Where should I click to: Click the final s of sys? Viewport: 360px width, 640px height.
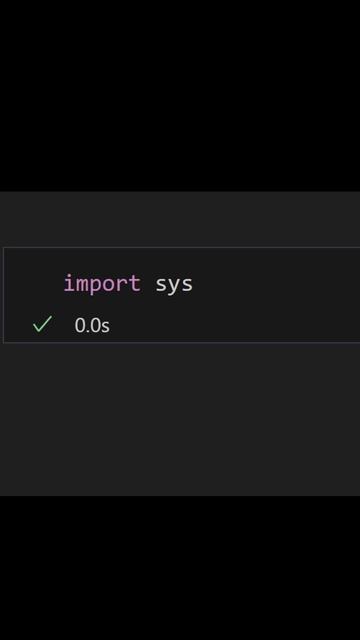[x=187, y=285]
